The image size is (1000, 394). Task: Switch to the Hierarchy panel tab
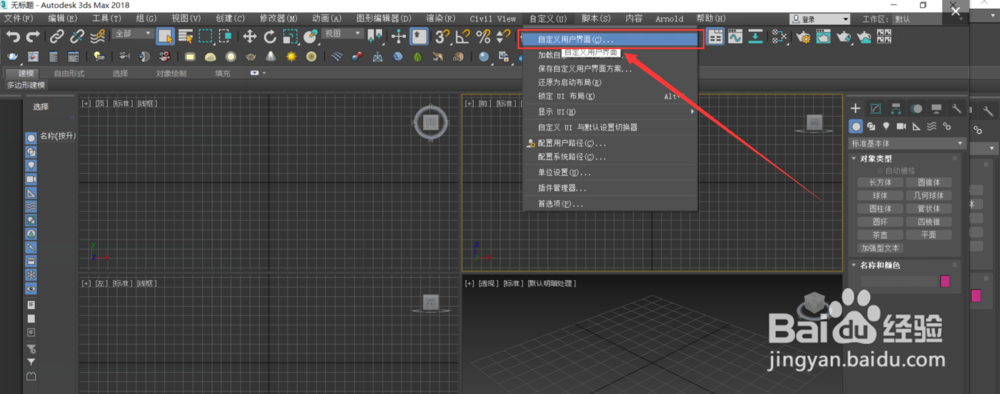point(896,108)
